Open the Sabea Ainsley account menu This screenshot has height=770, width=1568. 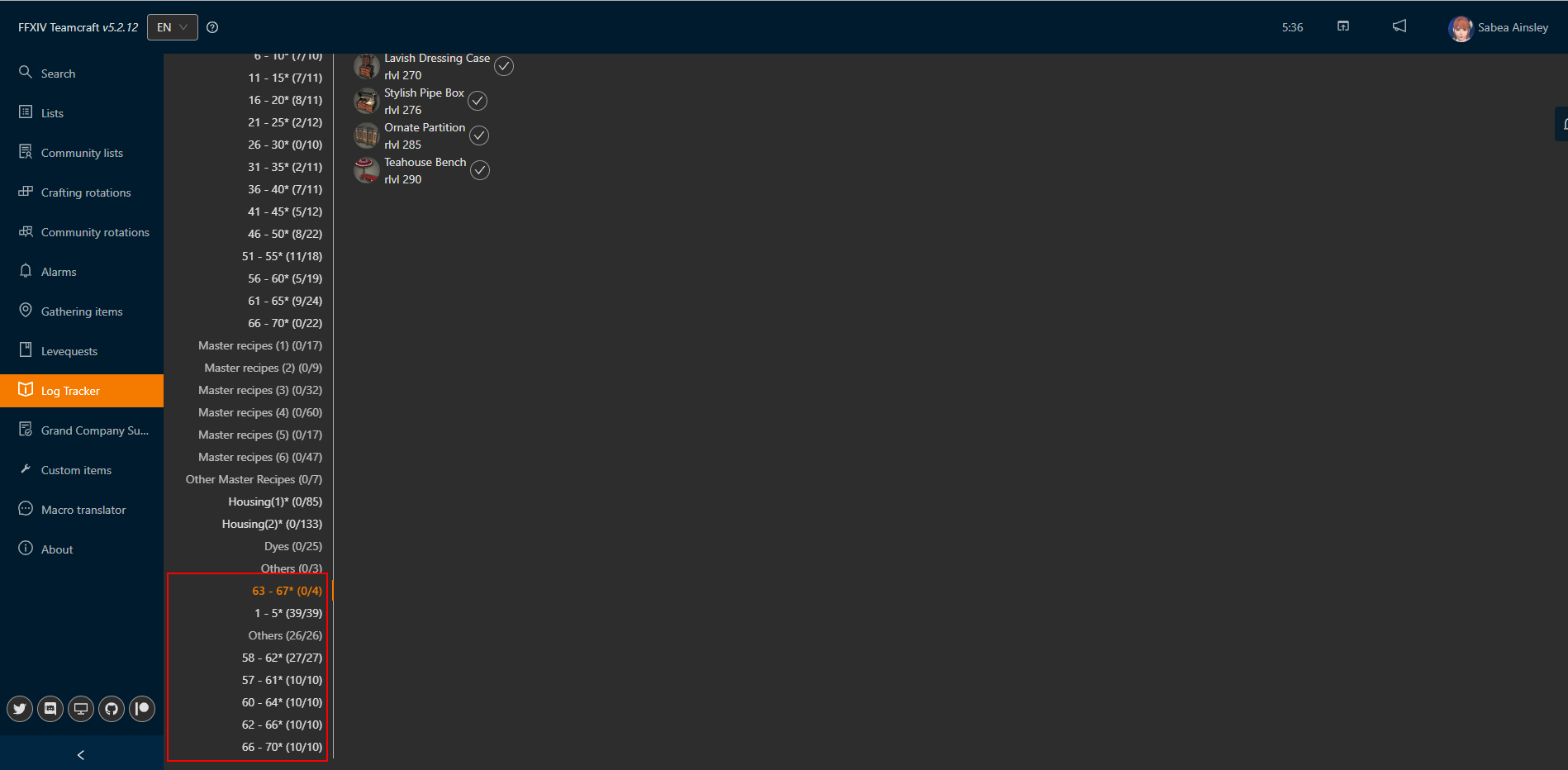(x=1499, y=27)
